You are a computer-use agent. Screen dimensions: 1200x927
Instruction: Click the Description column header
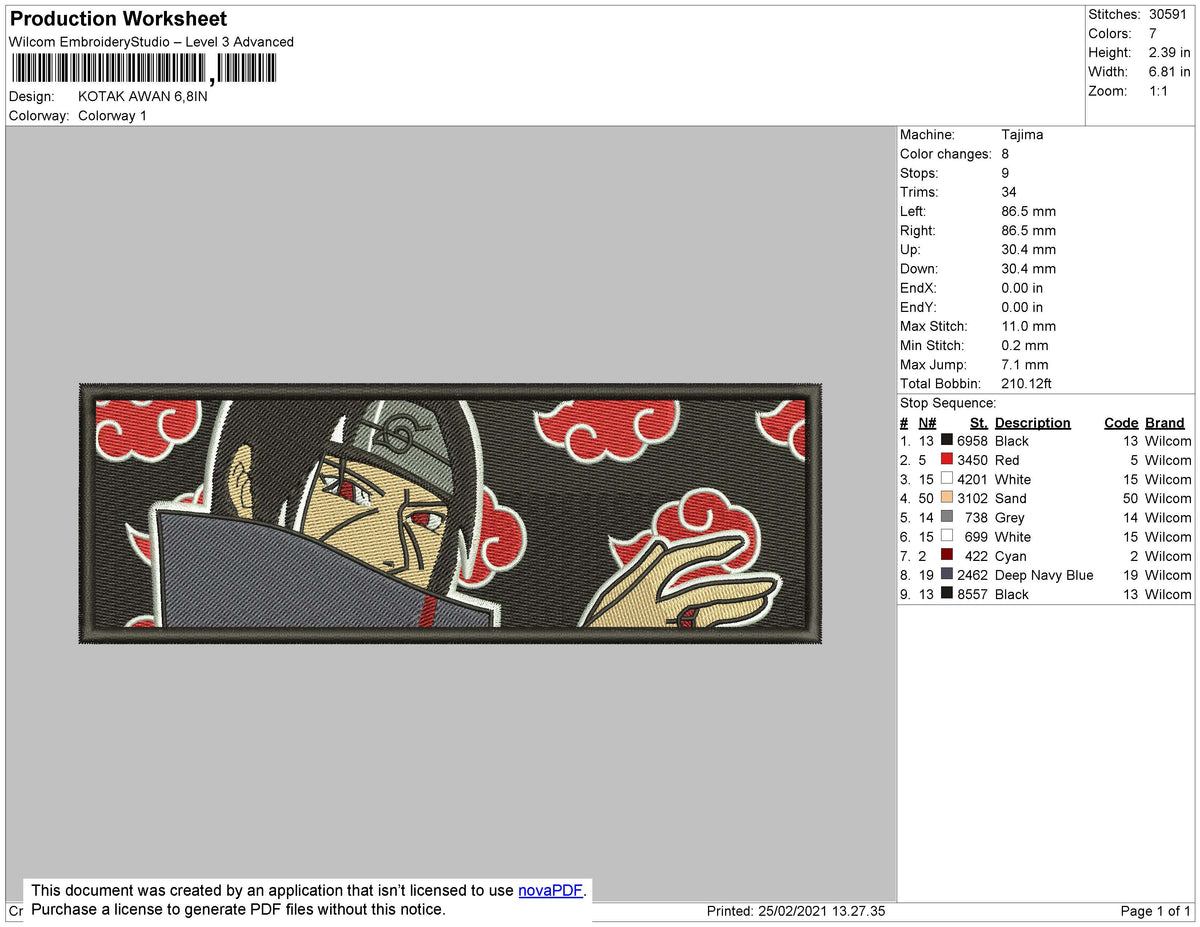1036,422
